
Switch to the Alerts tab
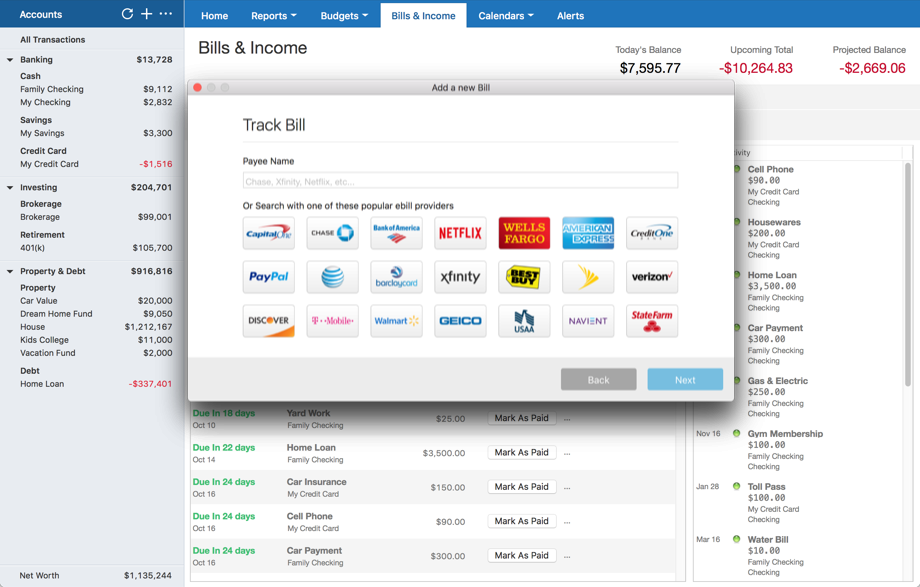point(570,16)
